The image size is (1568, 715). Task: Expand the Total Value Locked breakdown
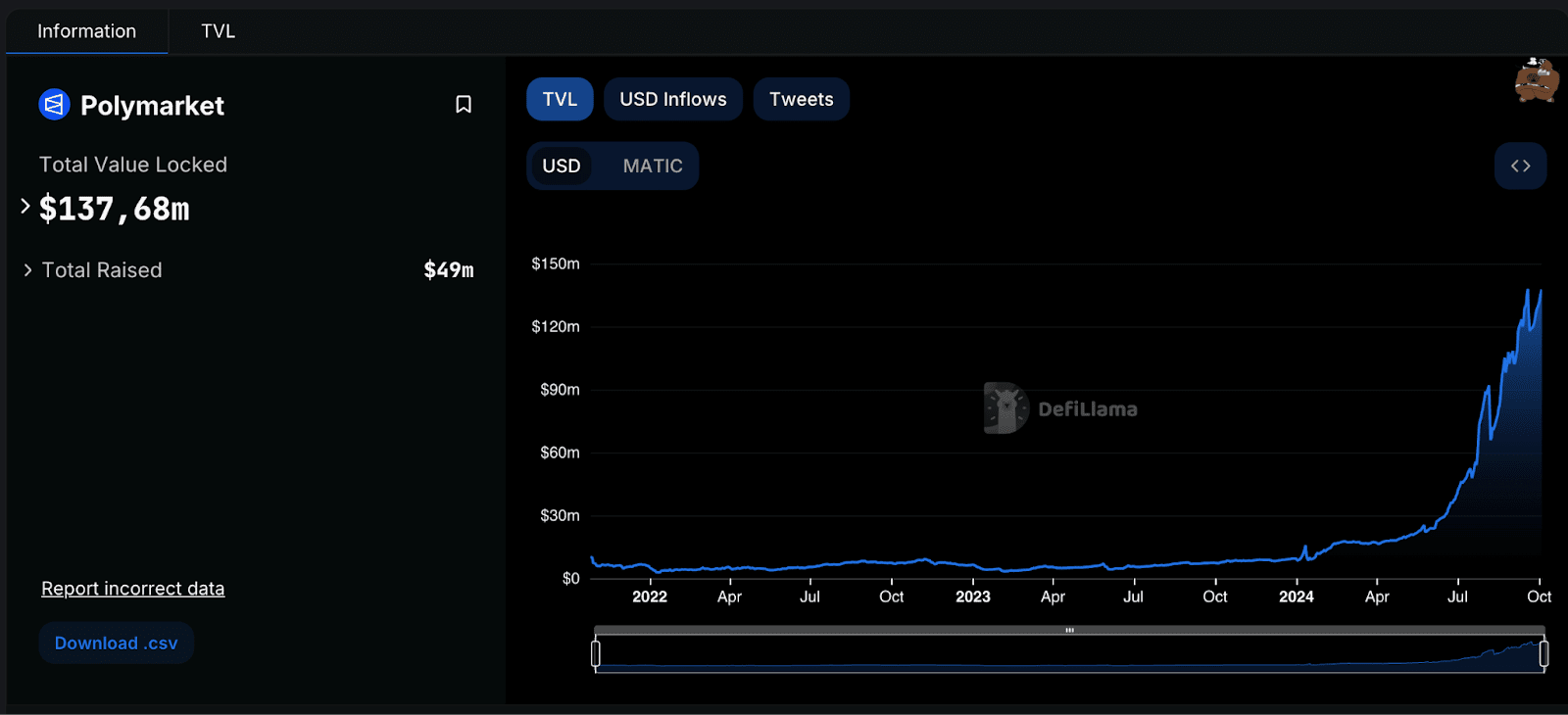(x=25, y=206)
